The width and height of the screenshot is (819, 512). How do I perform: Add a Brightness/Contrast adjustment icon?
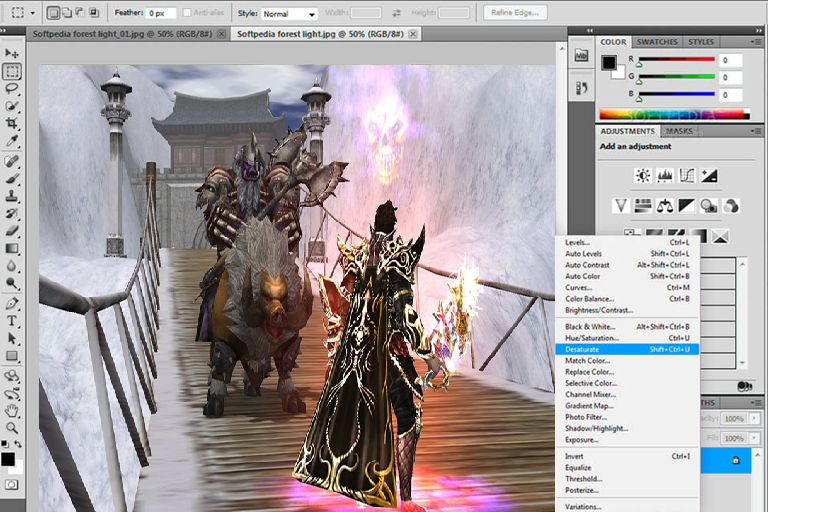click(643, 176)
